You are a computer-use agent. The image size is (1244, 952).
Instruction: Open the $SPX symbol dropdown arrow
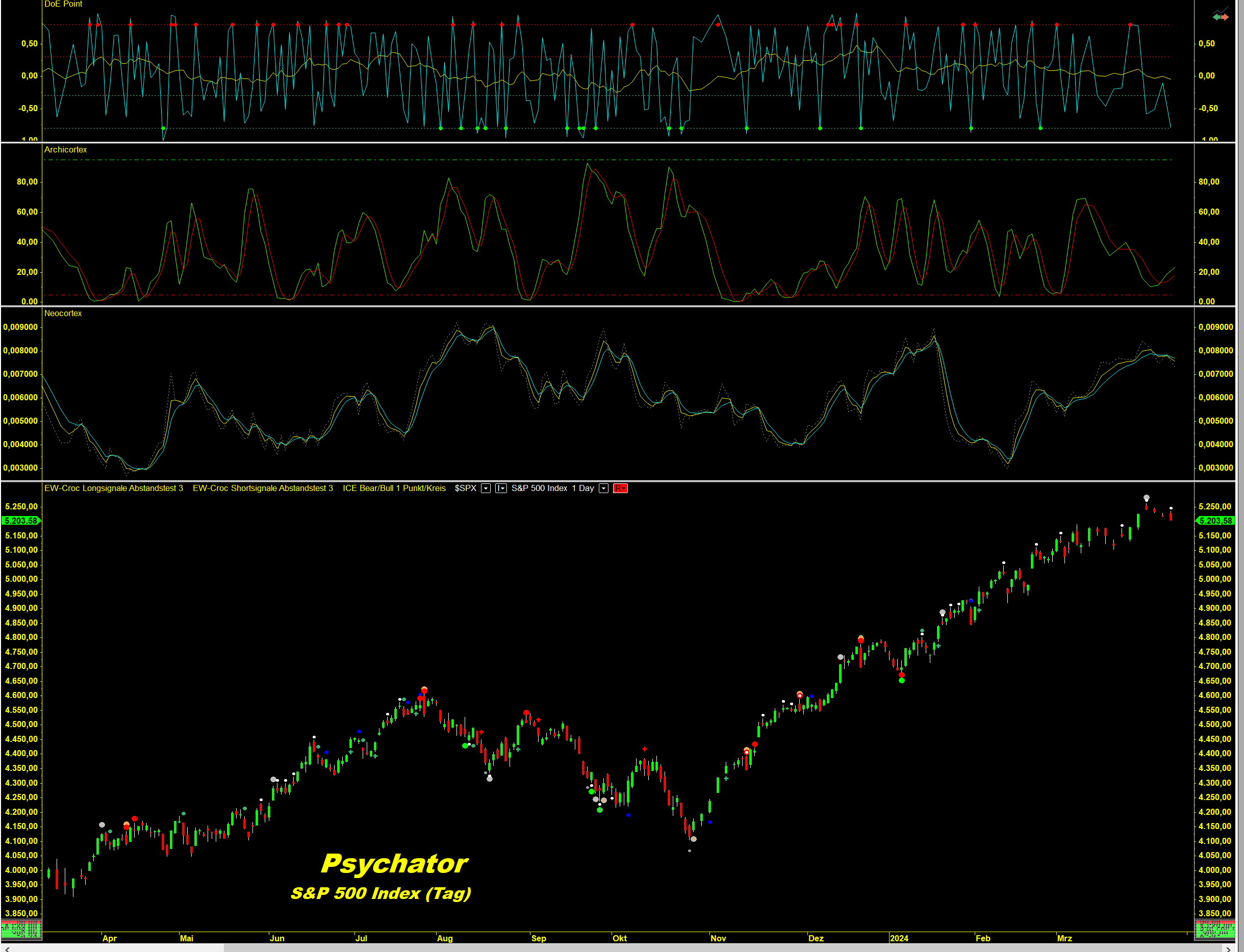486,488
